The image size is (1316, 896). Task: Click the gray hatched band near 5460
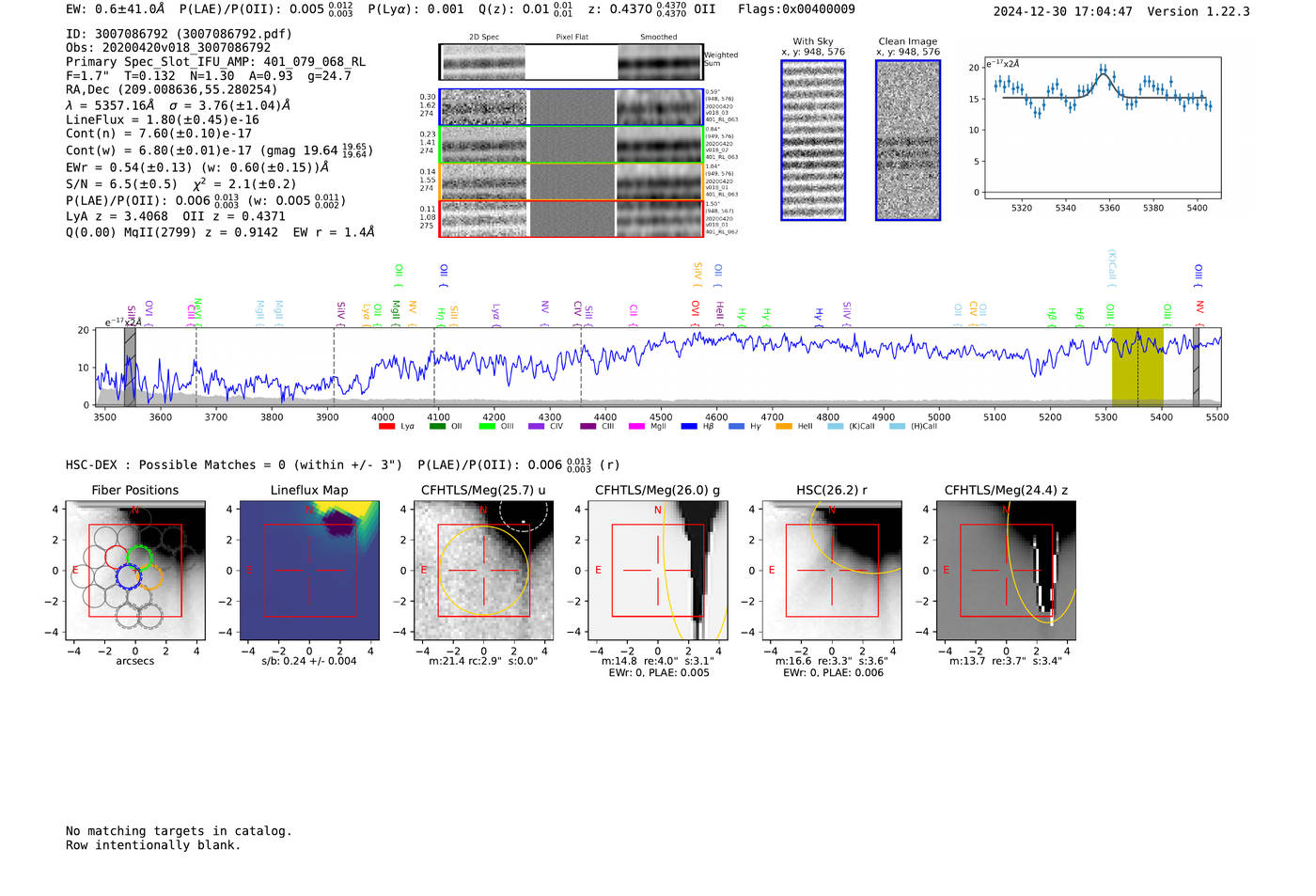tap(1196, 368)
